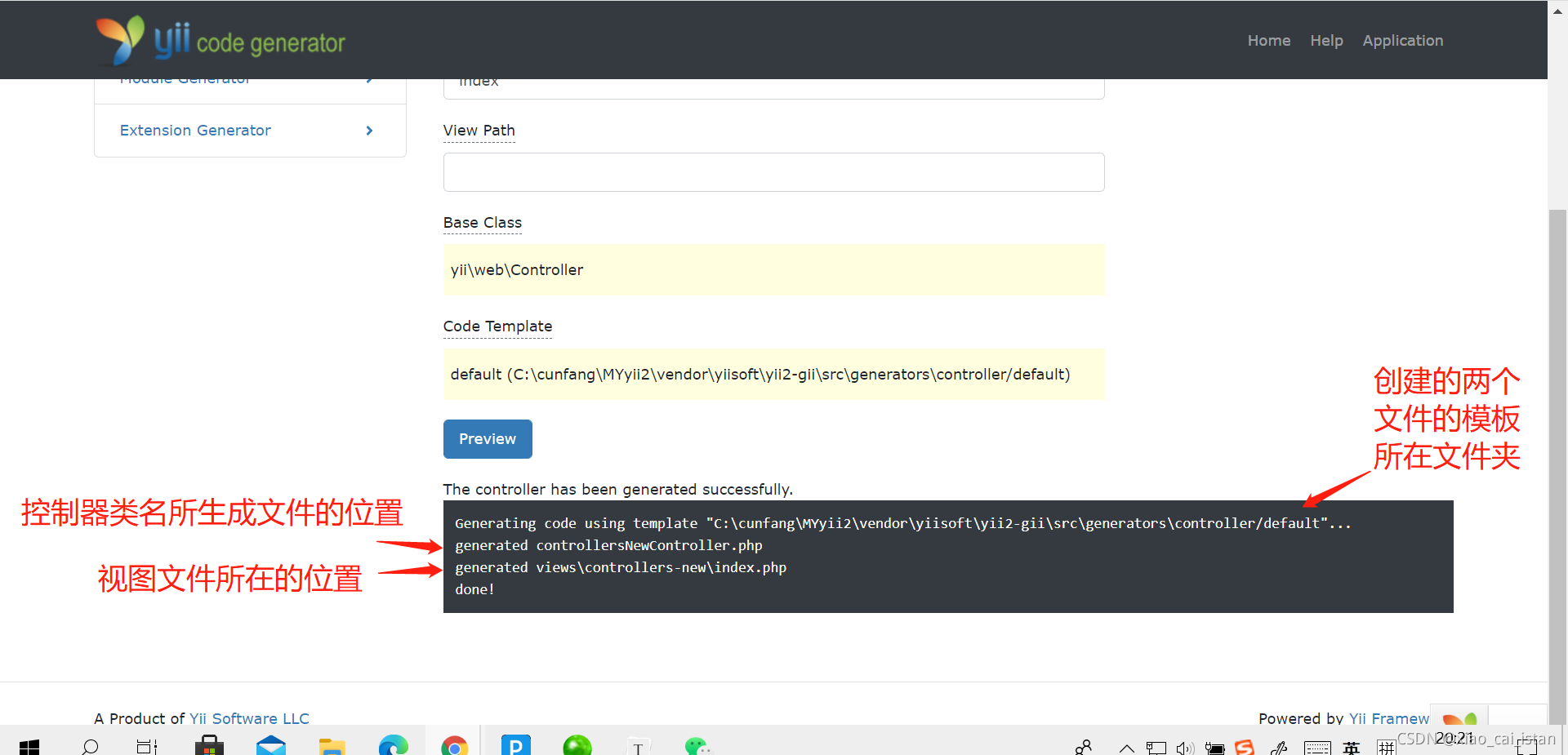Viewport: 1568px width, 755px height.
Task: Open the Help menu item
Action: 1326,40
